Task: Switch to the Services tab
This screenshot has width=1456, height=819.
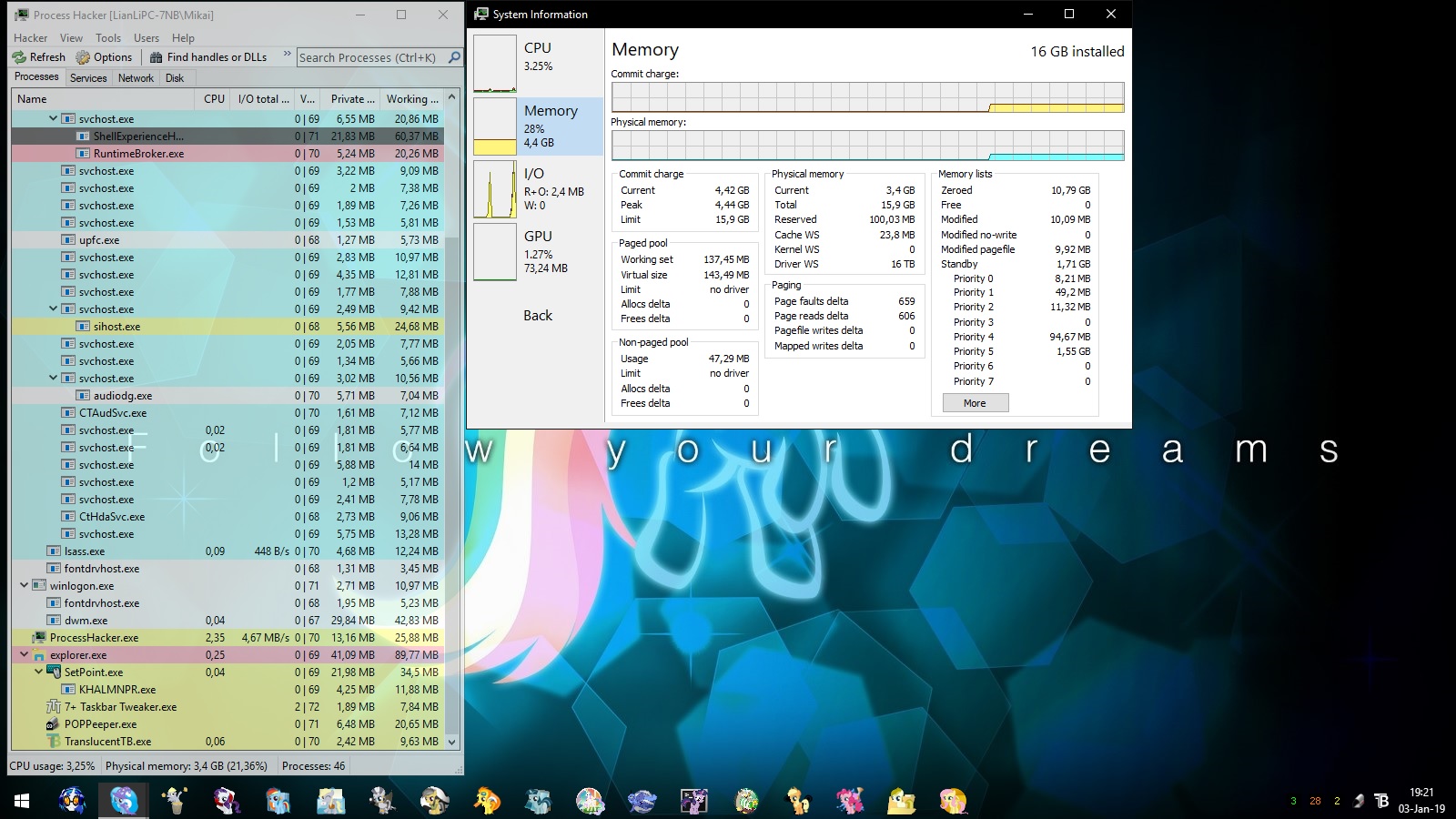Action: [88, 78]
